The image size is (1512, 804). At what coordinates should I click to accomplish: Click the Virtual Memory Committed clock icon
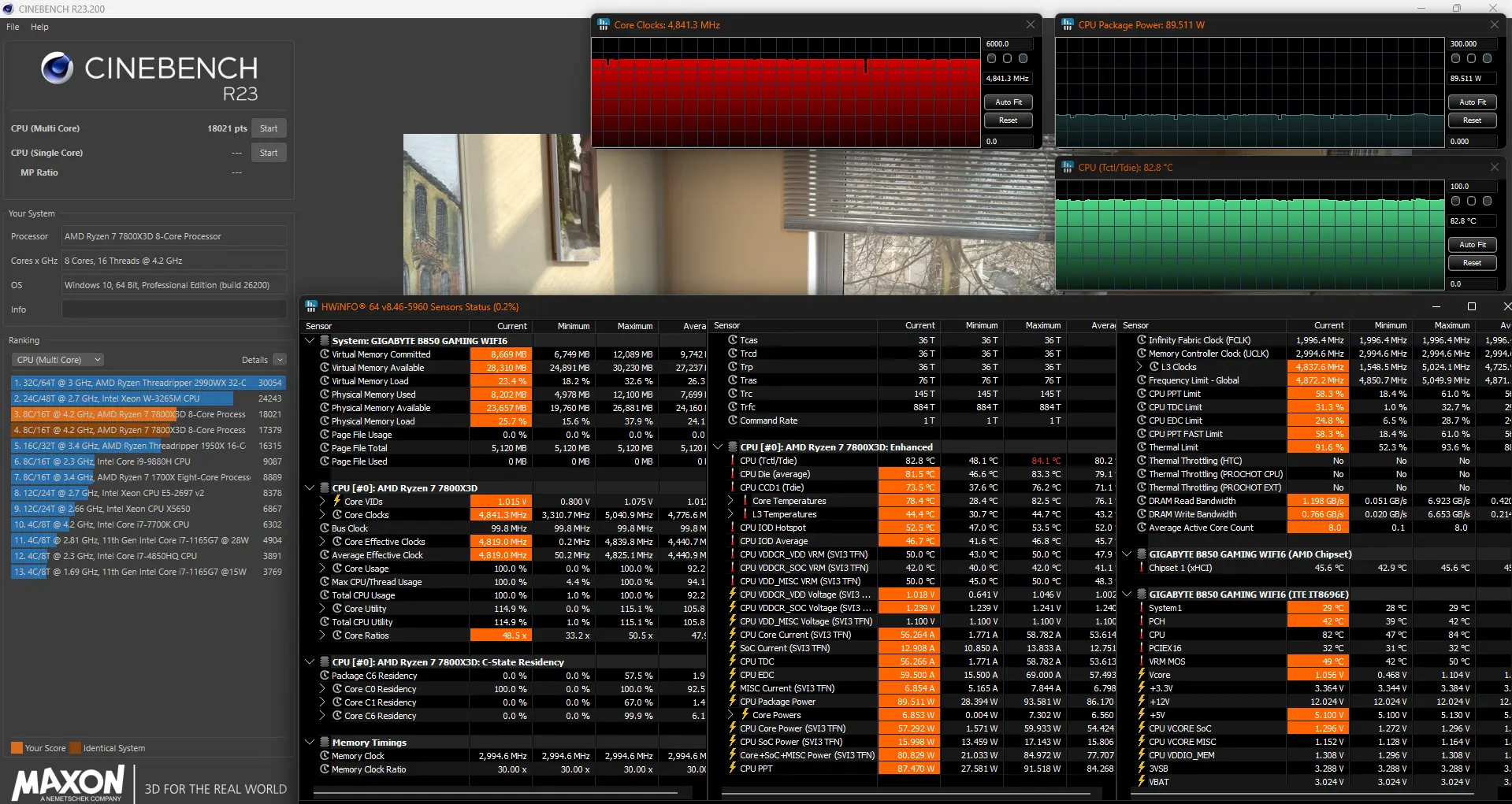(325, 354)
